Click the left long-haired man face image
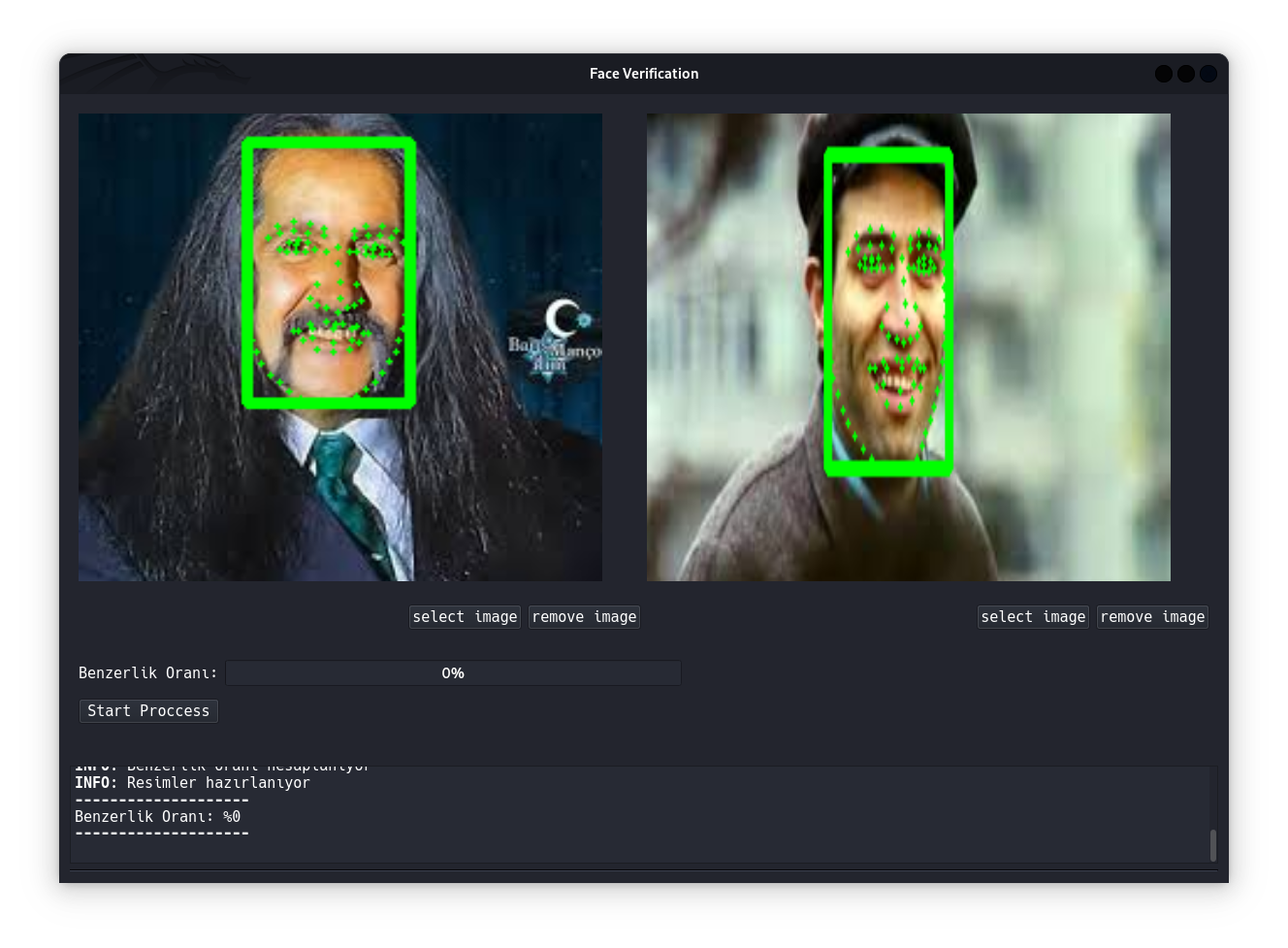 340,347
